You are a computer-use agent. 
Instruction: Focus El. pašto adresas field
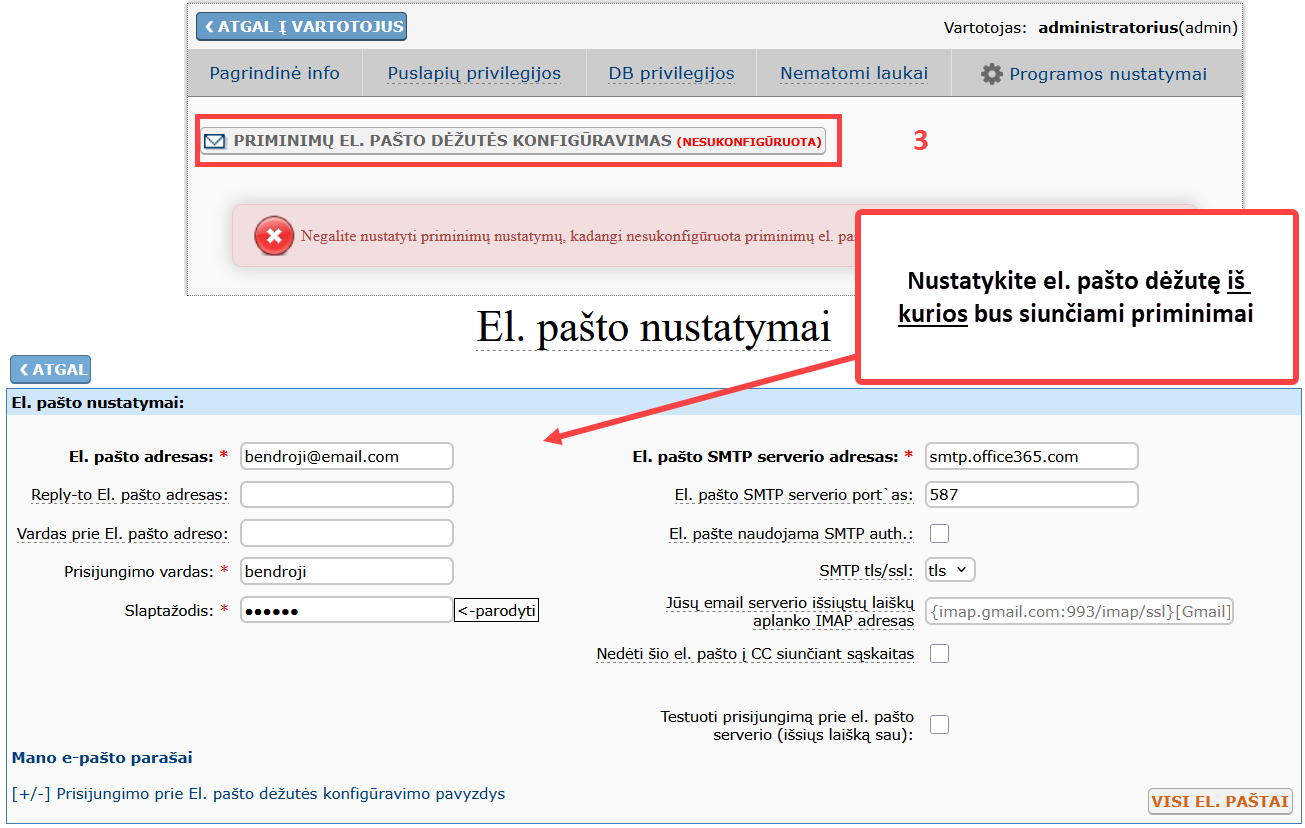click(x=346, y=456)
